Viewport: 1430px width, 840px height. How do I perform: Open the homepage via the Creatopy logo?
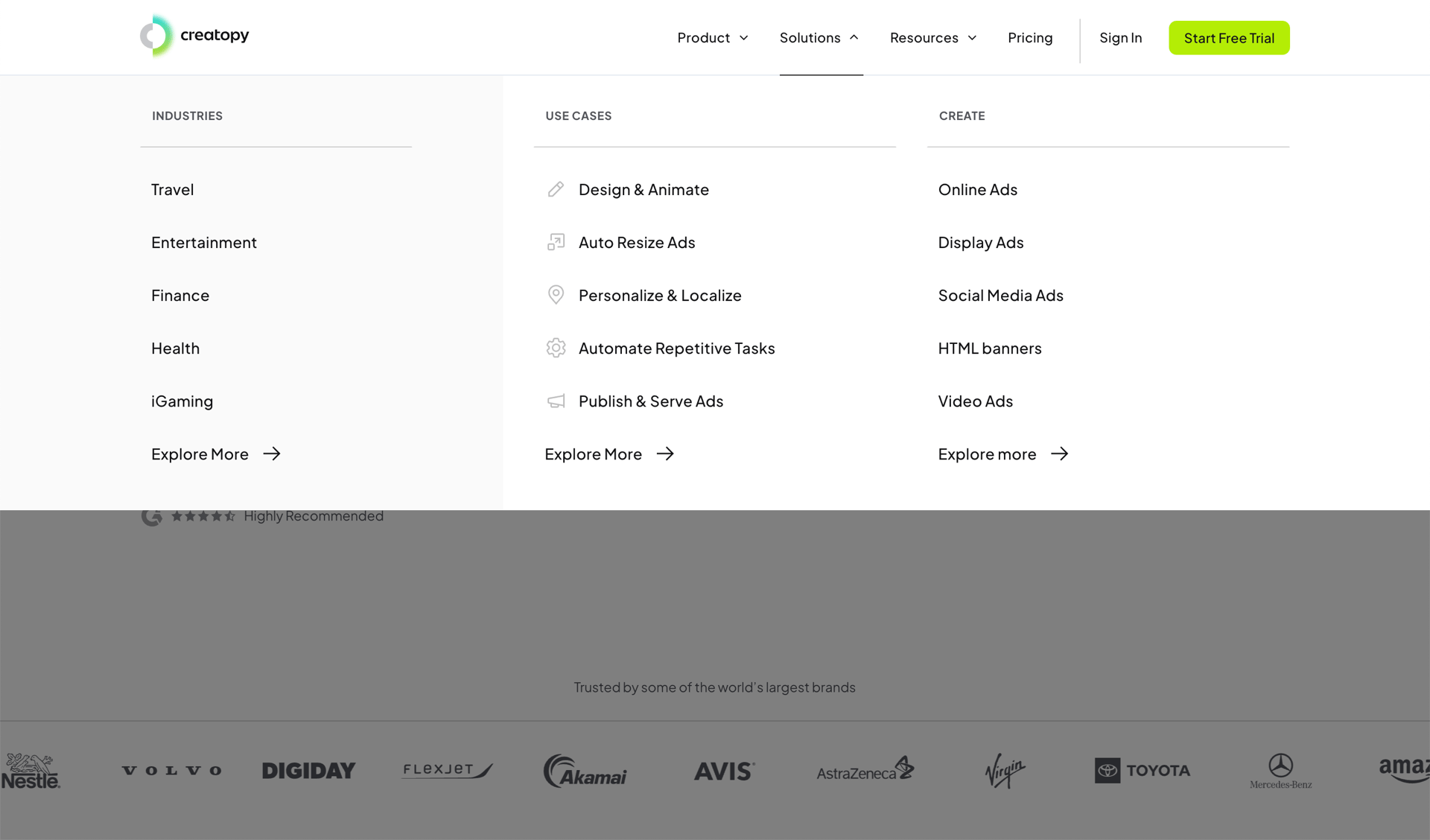194,35
